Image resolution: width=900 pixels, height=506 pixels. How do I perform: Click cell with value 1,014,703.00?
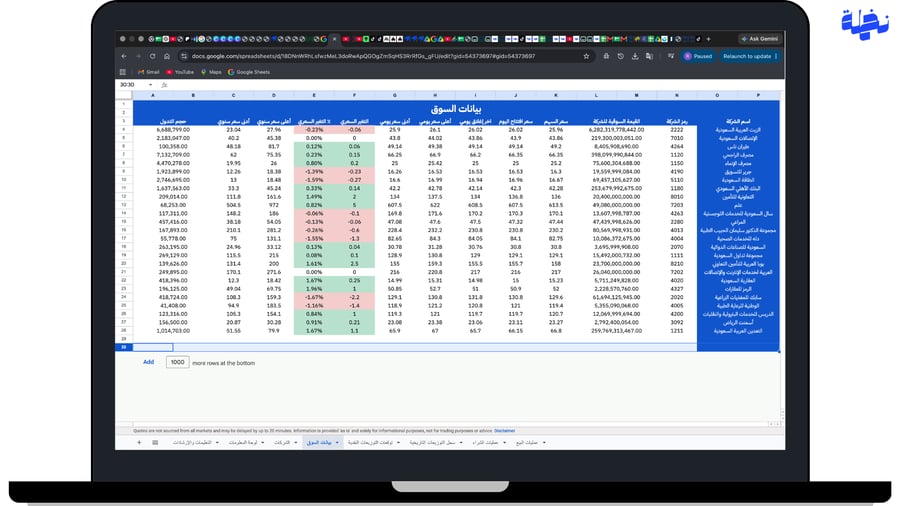[173, 330]
